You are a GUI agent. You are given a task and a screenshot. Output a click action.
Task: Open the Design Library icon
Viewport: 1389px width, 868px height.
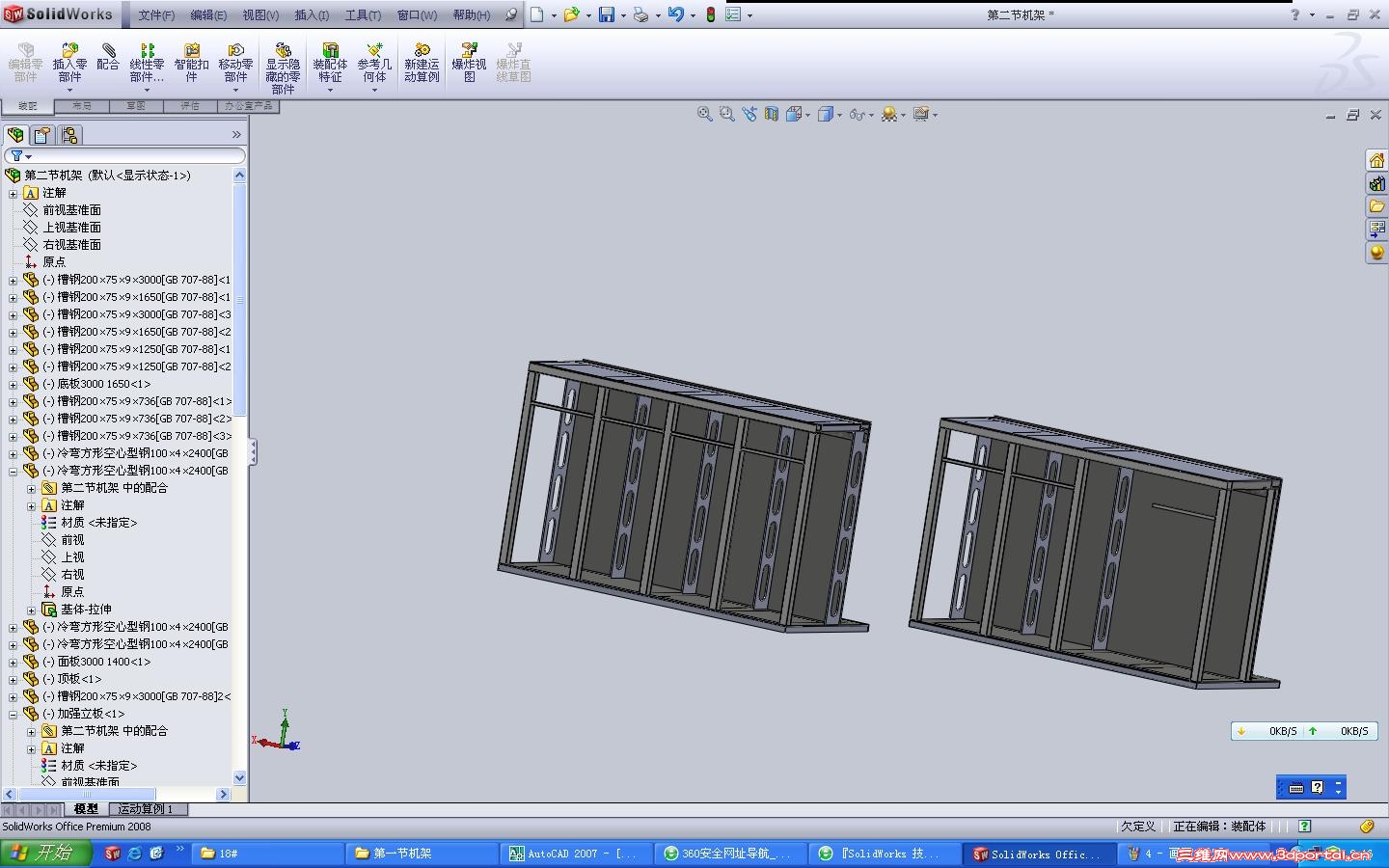point(1376,183)
